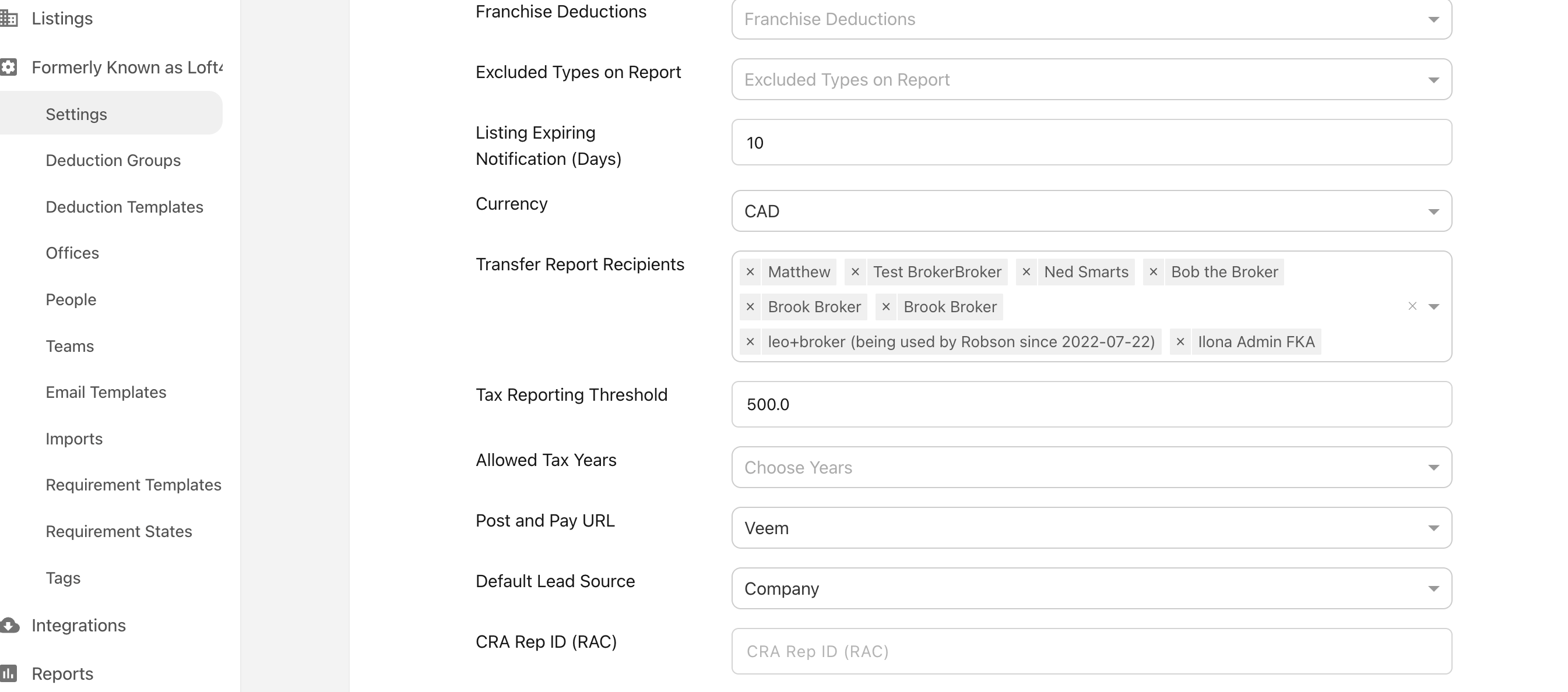The width and height of the screenshot is (1568, 692).
Task: Open the Currency dropdown
Action: click(1091, 211)
